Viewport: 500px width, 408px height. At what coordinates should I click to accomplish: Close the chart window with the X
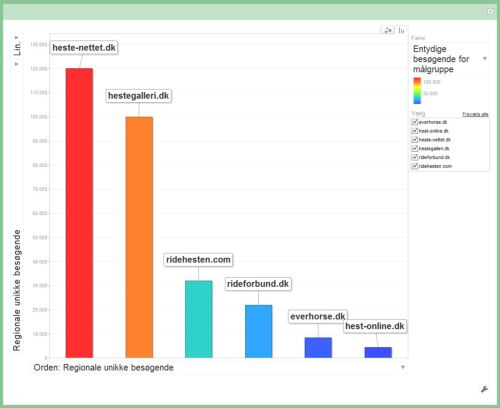tap(490, 12)
